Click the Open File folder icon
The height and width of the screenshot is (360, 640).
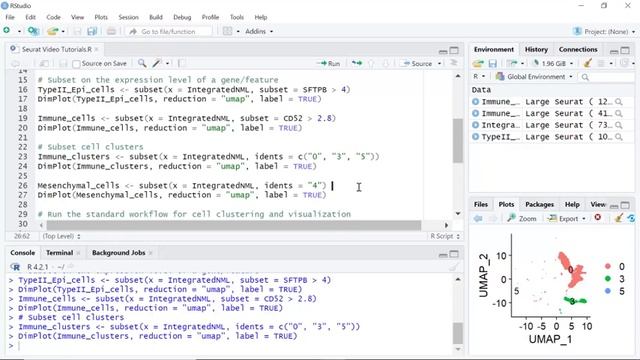tap(52, 31)
